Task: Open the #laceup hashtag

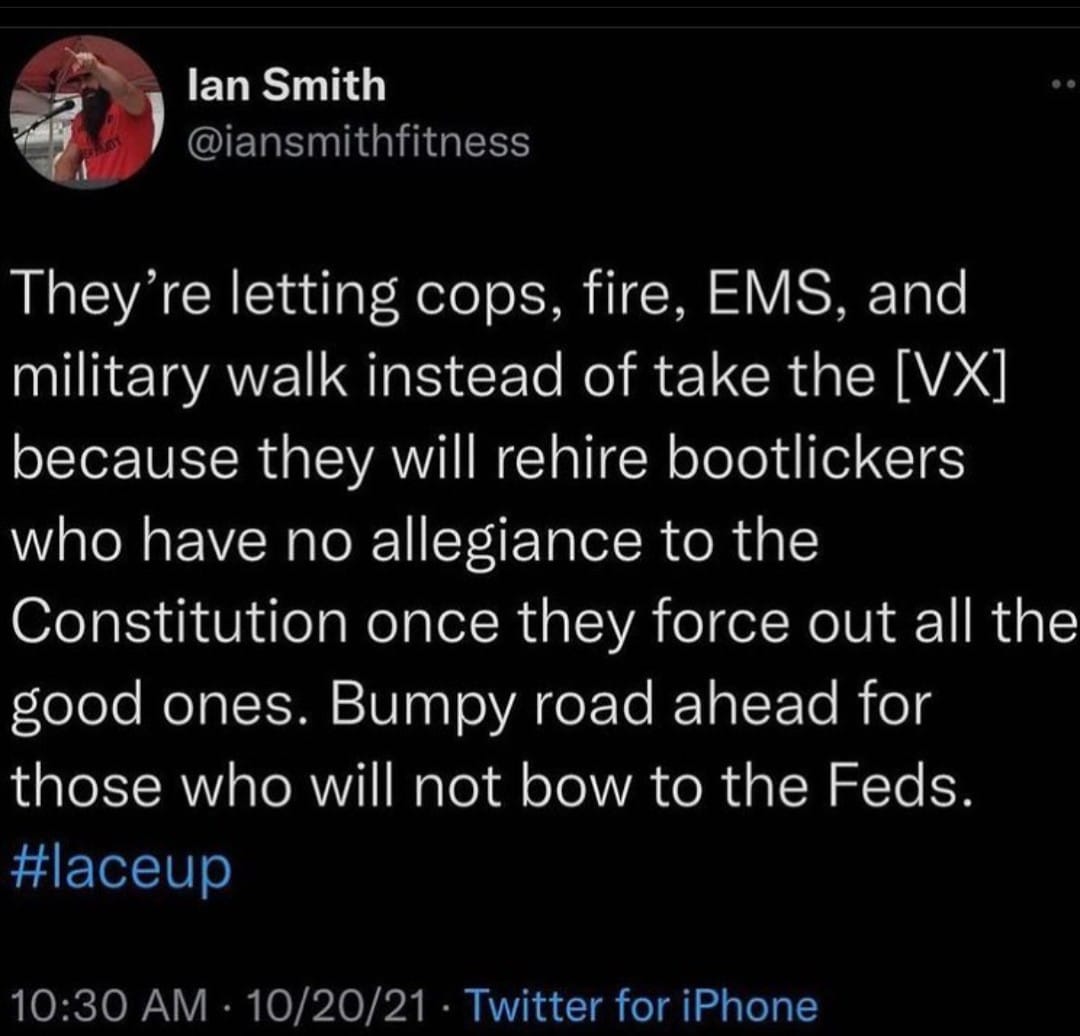Action: pos(121,866)
